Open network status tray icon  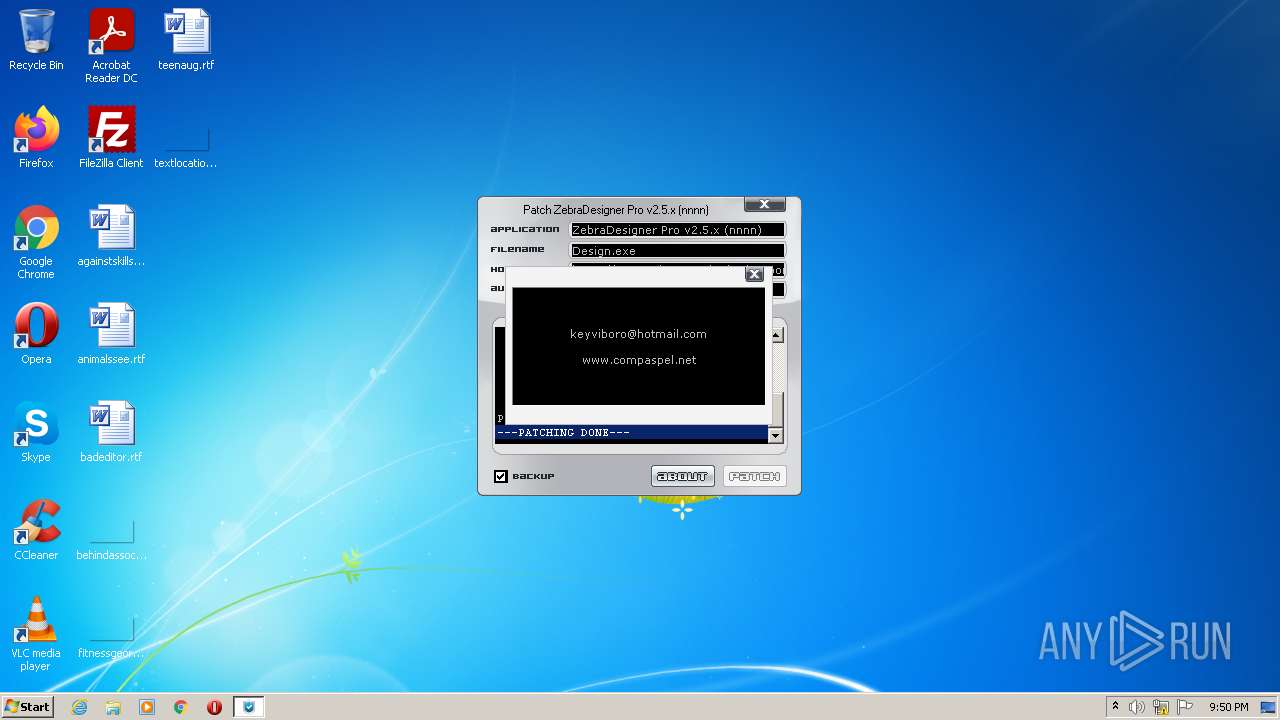[1161, 707]
